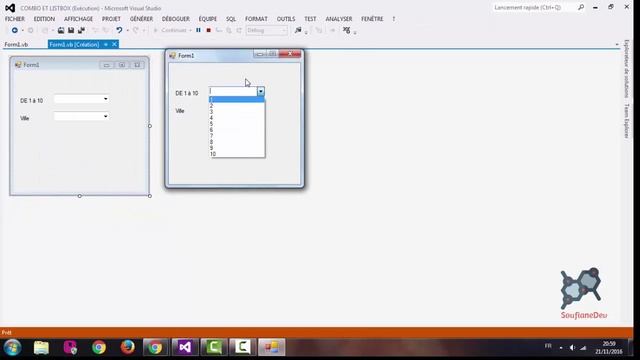Click the open file toolbar icon
640x360 pixels.
[x=61, y=30]
